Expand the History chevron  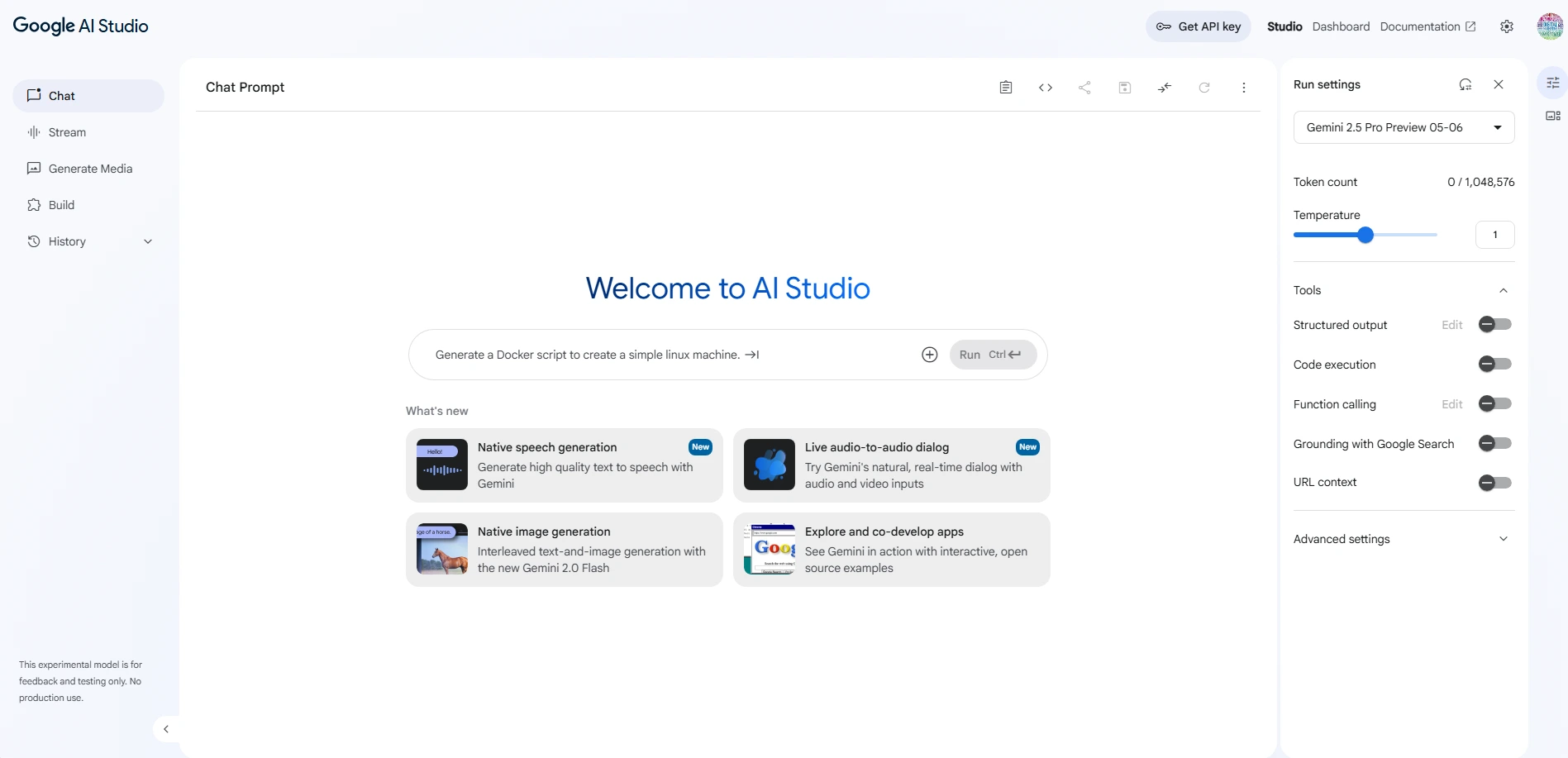tap(148, 241)
